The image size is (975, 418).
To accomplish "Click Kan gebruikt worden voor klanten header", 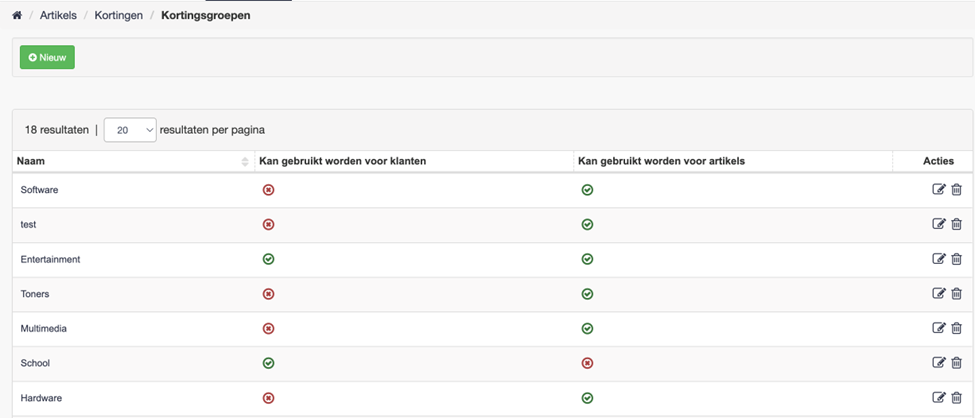I will (343, 161).
